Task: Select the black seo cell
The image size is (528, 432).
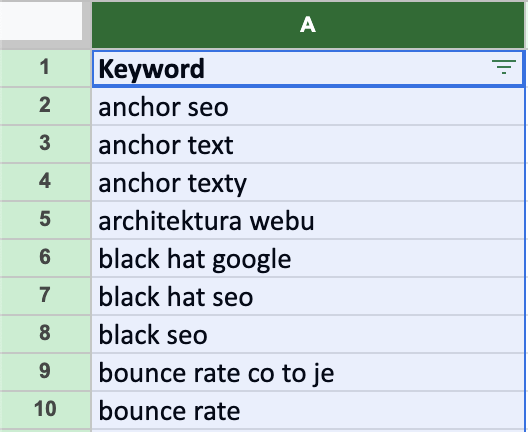Action: 308,335
